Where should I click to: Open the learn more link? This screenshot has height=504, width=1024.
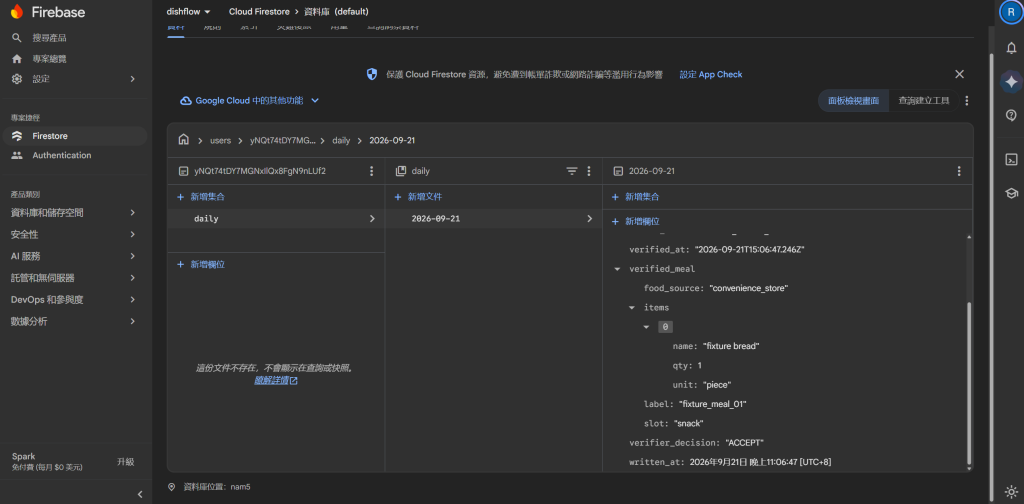click(x=276, y=380)
